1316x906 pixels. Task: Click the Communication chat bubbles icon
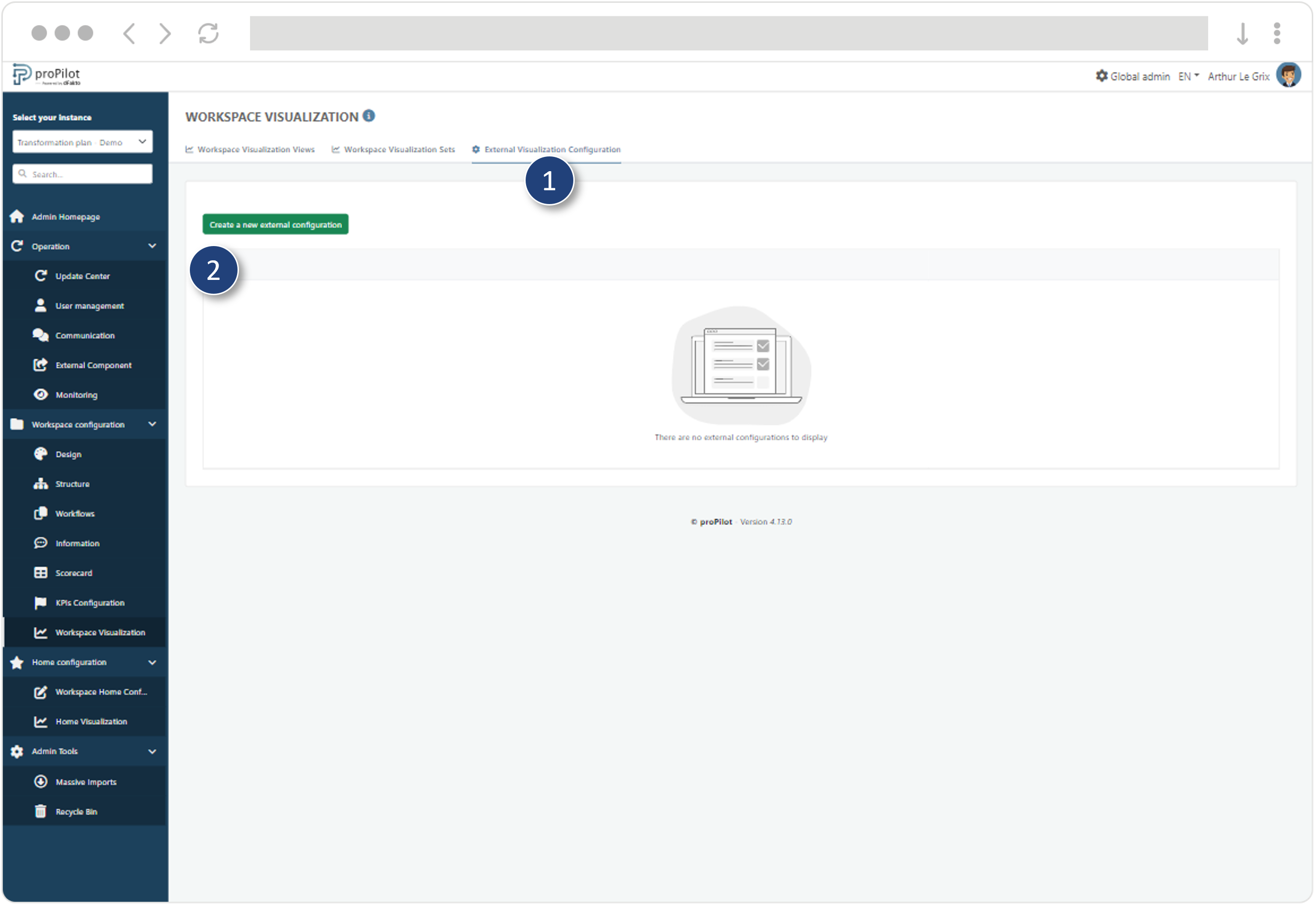point(41,335)
